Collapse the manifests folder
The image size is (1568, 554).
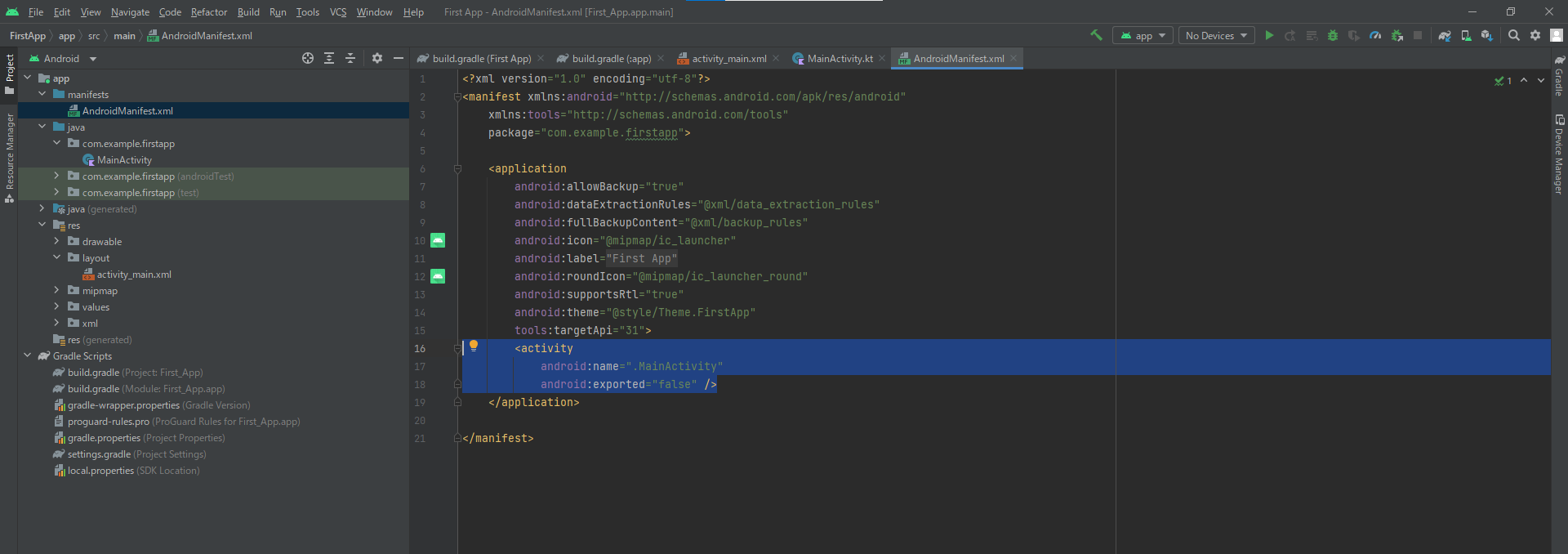[42, 94]
